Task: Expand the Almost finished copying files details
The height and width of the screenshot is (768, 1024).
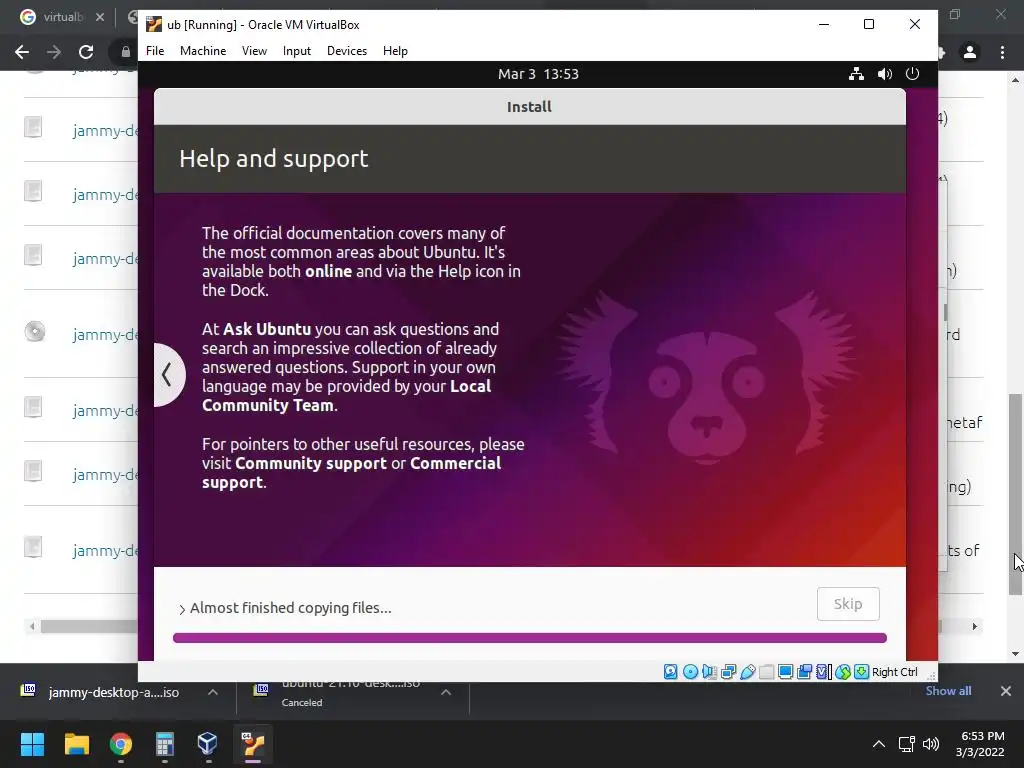Action: coord(182,609)
